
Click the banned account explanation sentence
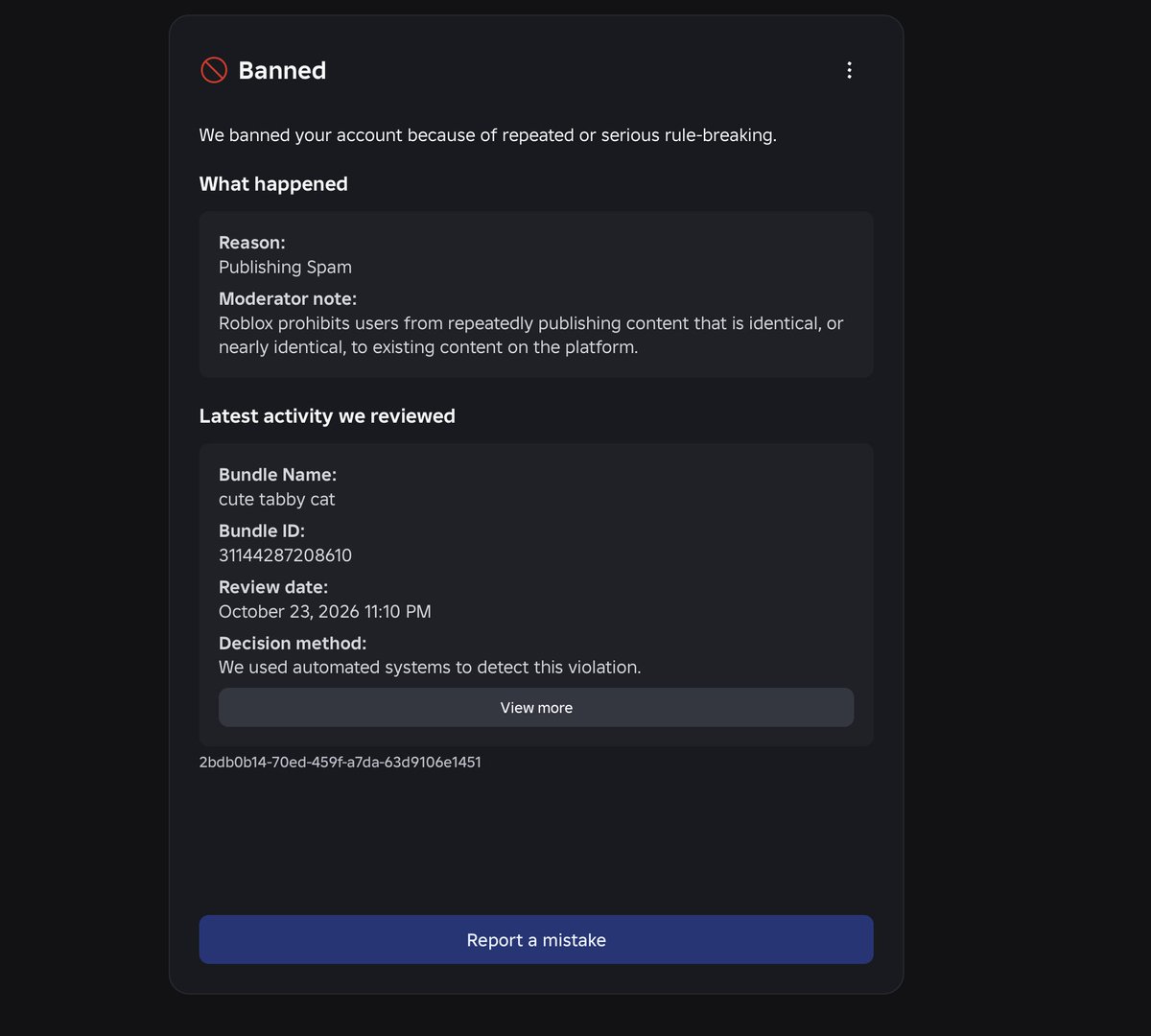coord(488,135)
